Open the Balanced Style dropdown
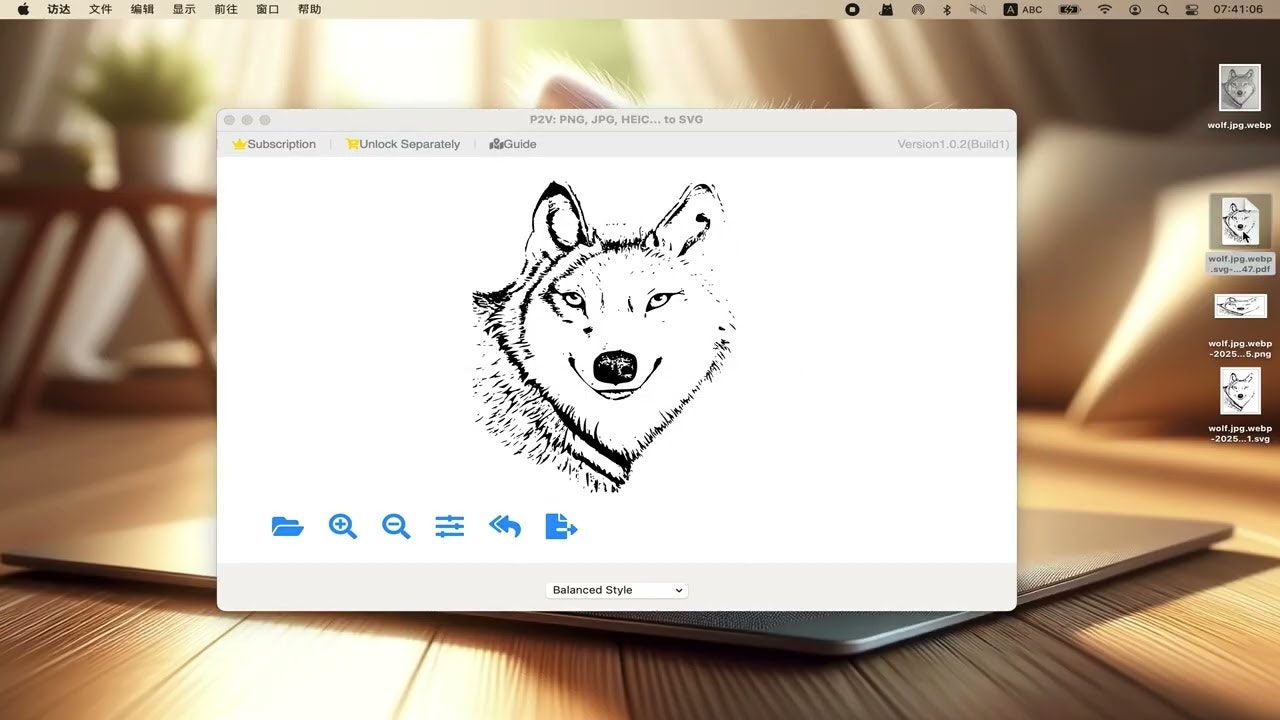Viewport: 1280px width, 720px height. click(x=616, y=590)
